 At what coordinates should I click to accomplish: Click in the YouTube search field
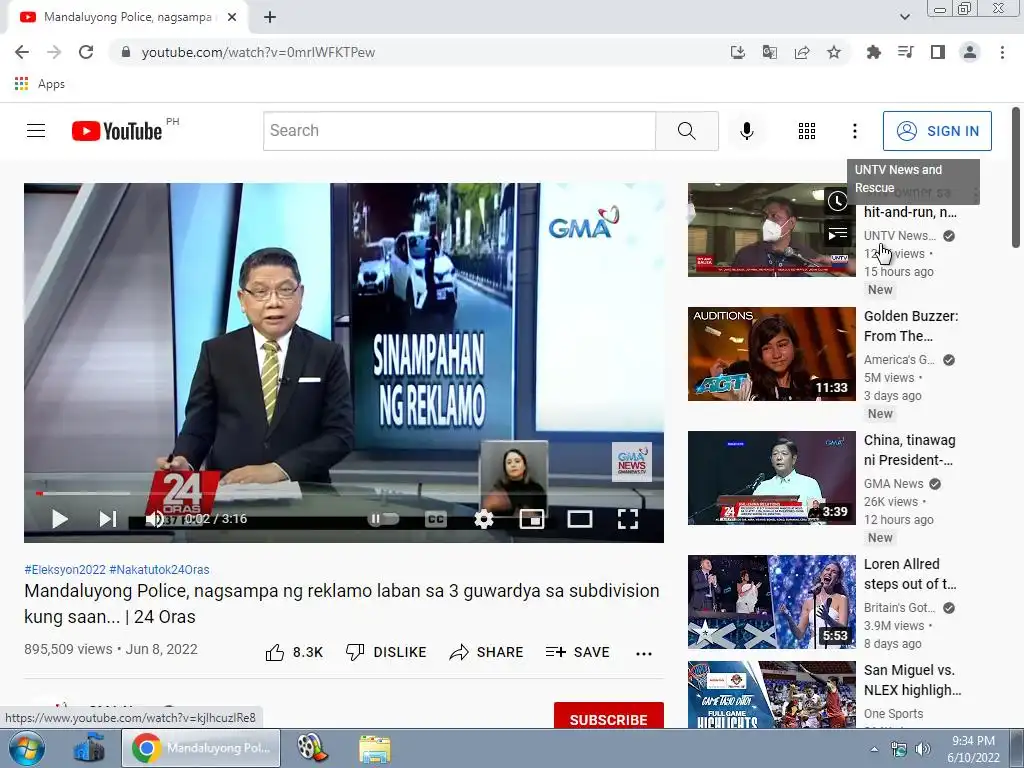460,131
